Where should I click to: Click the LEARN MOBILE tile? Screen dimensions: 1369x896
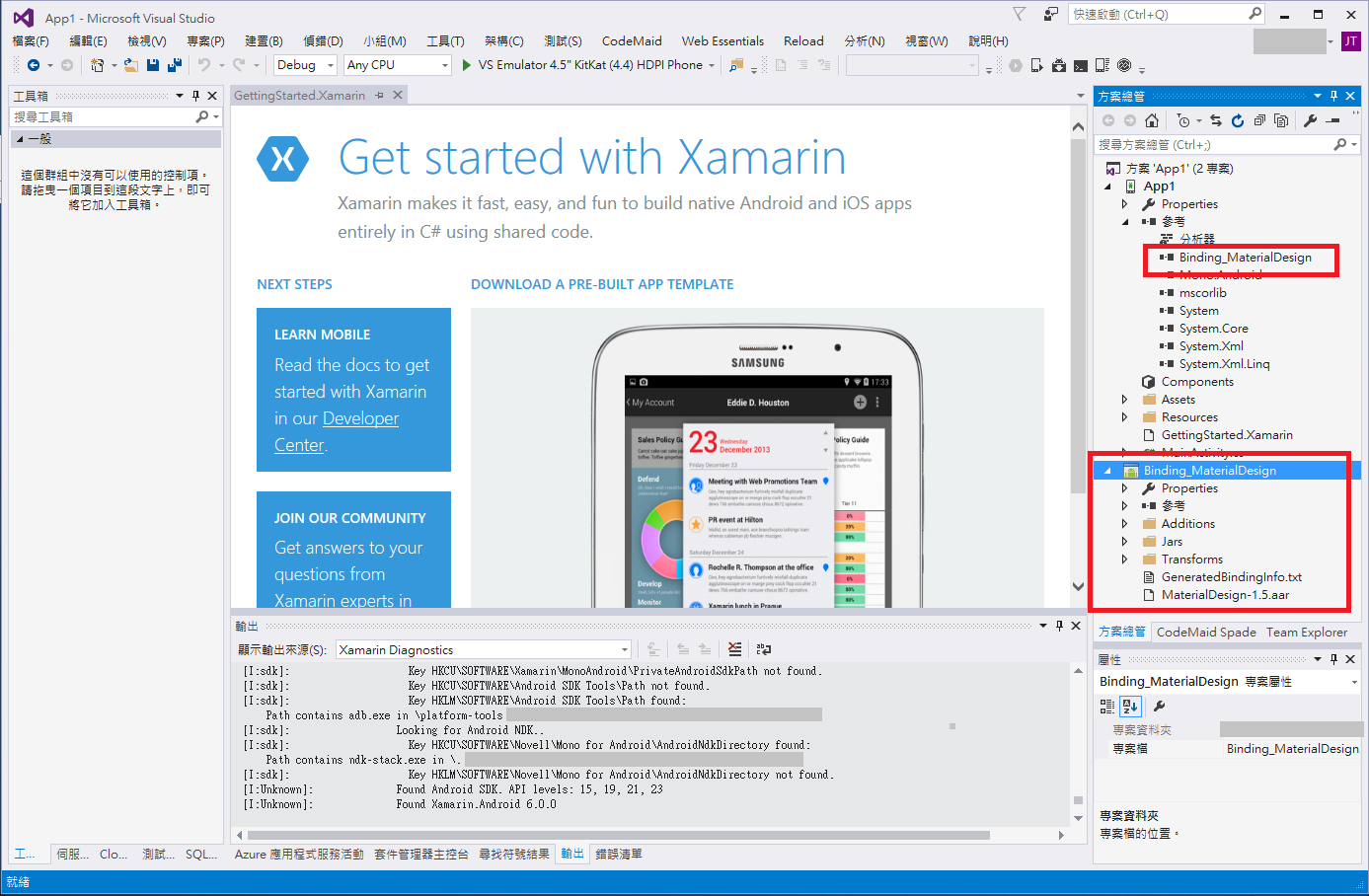click(x=353, y=390)
